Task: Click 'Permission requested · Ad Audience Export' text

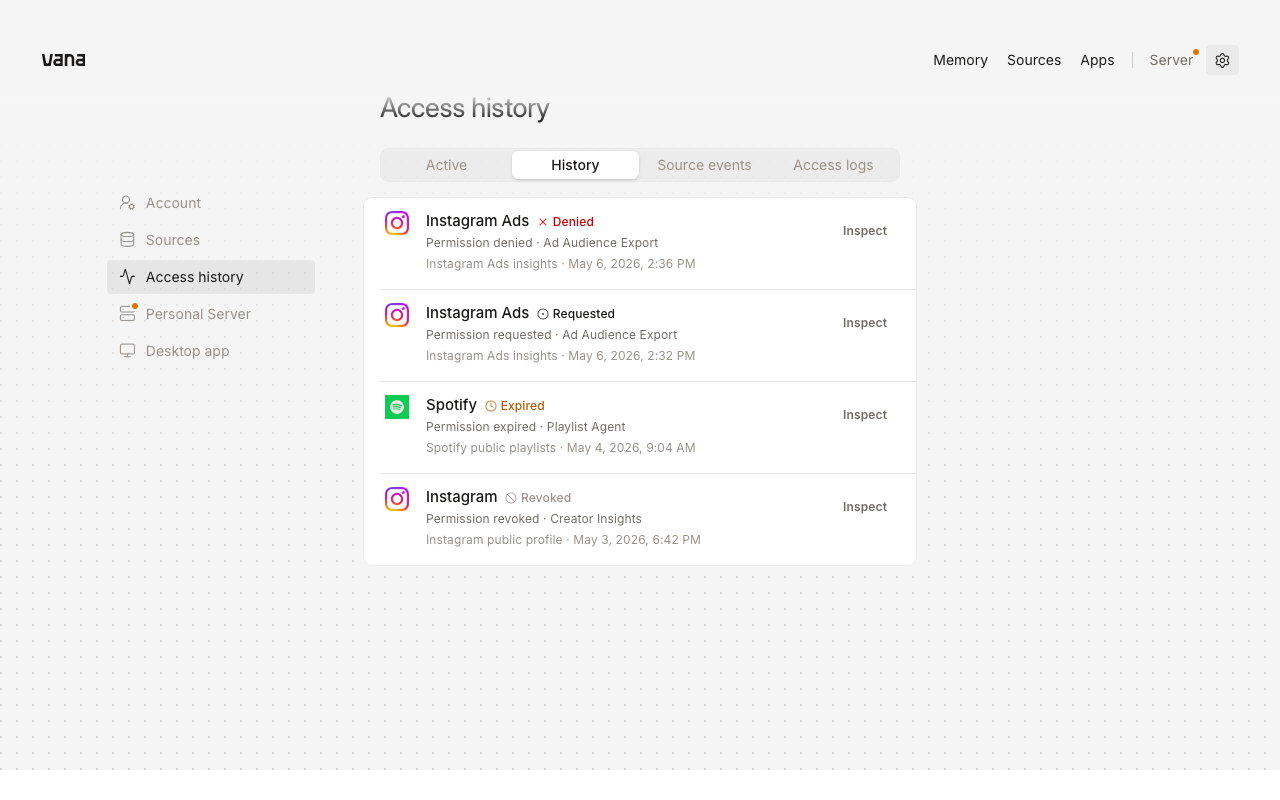Action: tap(551, 335)
